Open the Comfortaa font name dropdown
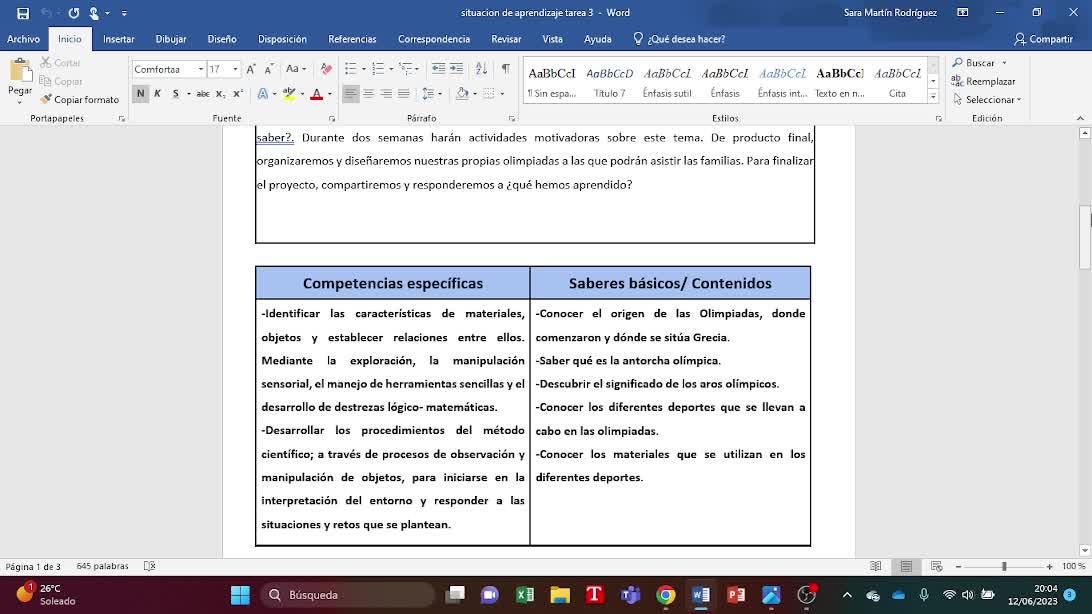The image size is (1092, 614). (x=200, y=70)
